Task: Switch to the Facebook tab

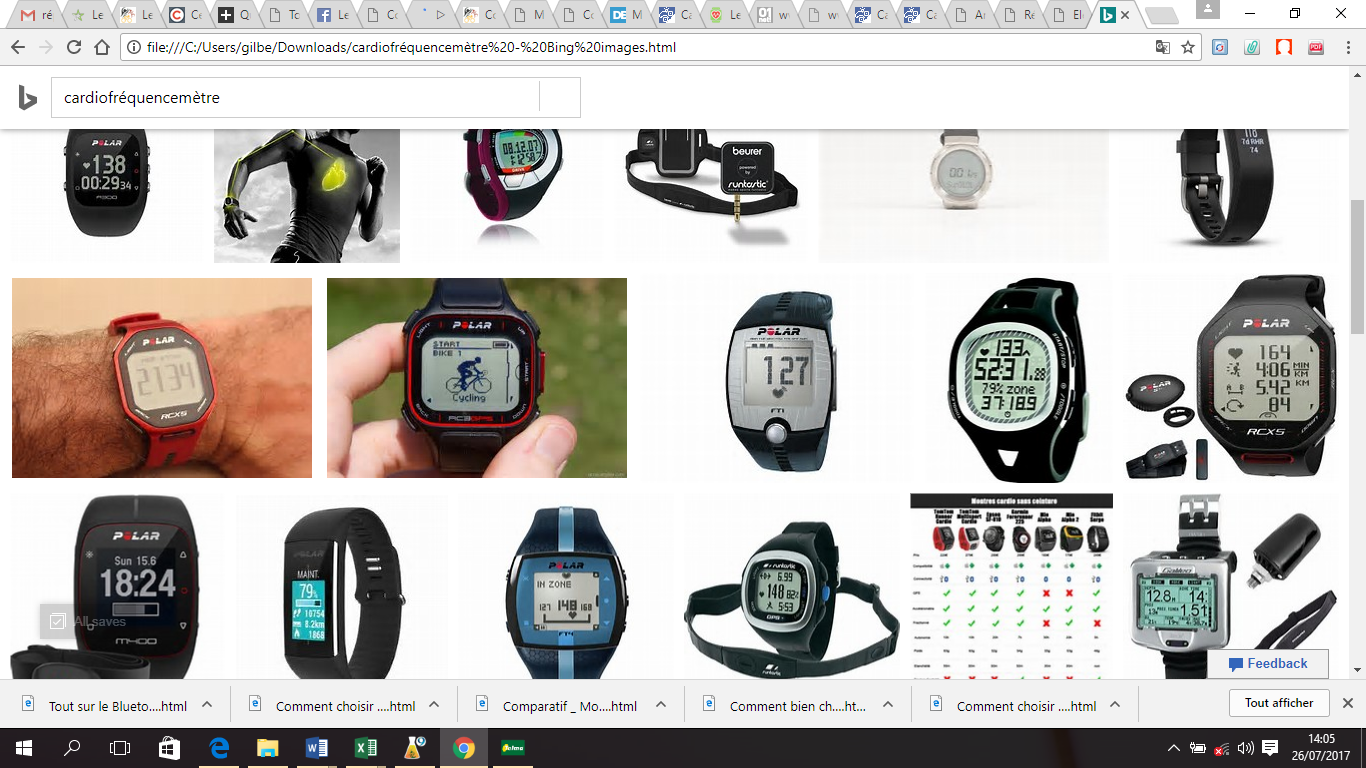Action: pos(333,15)
